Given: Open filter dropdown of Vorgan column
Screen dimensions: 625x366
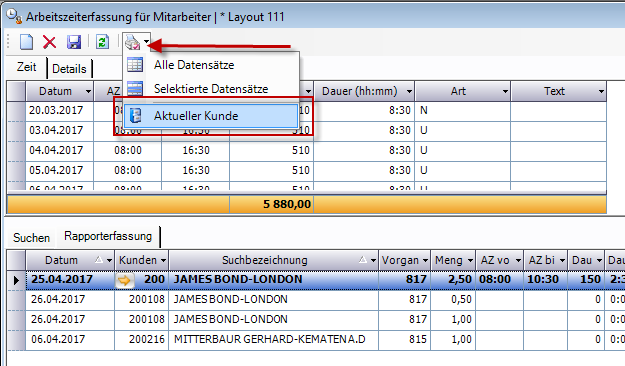Looking at the screenshot, I should tap(425, 261).
